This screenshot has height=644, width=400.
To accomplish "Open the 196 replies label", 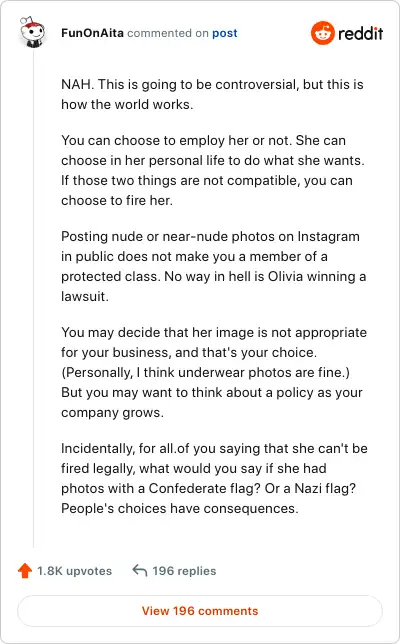I will pos(184,571).
